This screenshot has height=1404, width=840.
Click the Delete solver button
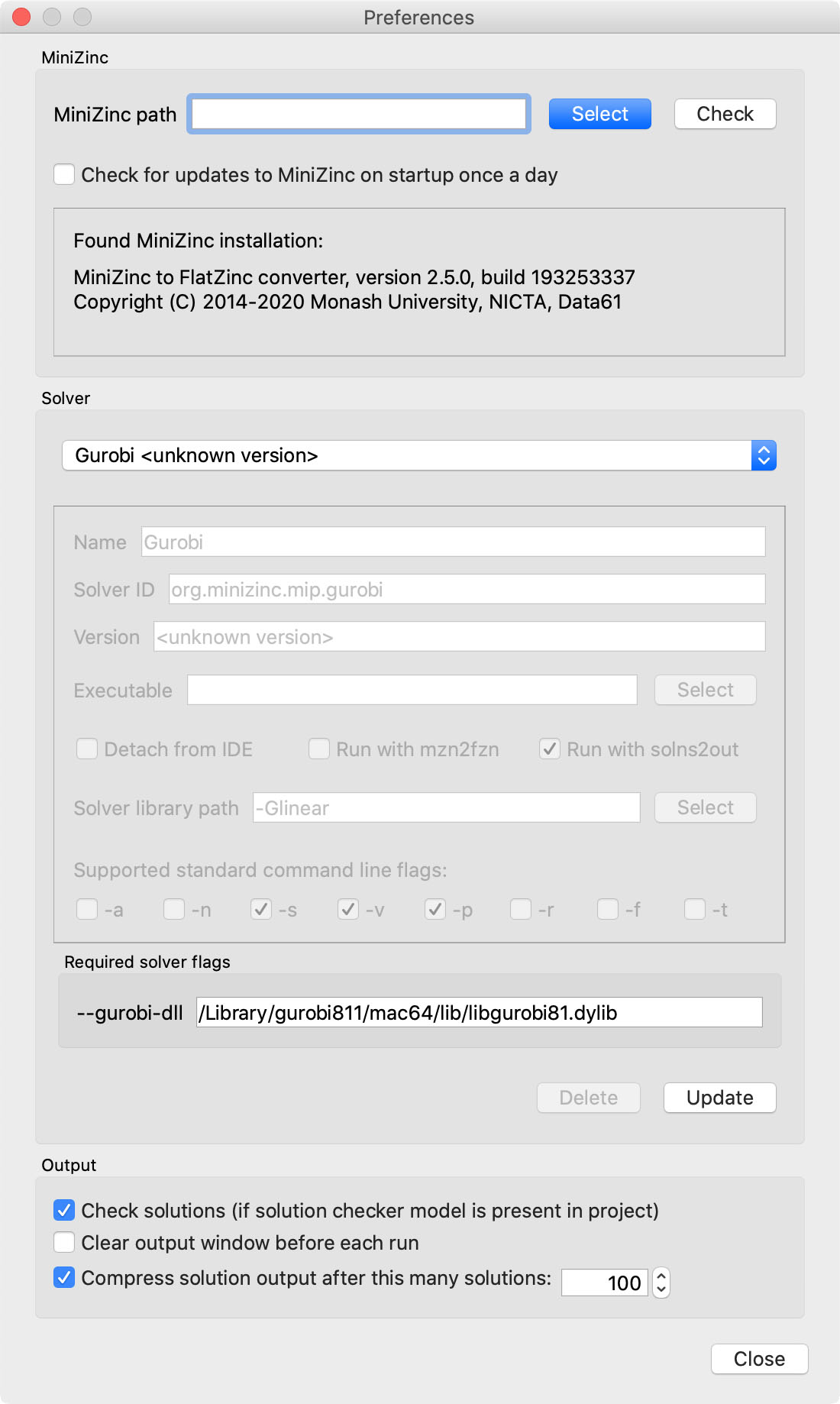[x=588, y=1098]
